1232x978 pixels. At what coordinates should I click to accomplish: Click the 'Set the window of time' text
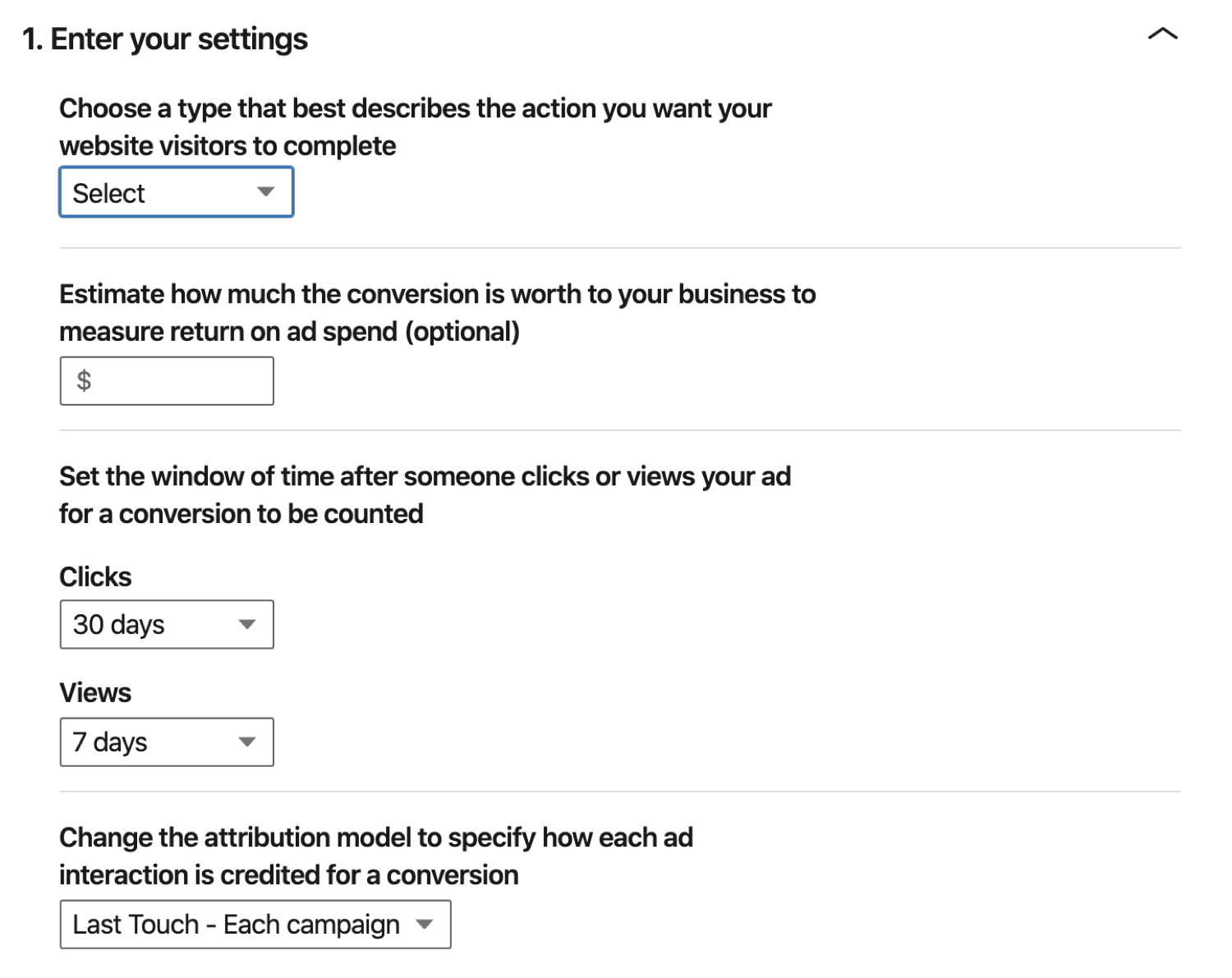coord(425,477)
